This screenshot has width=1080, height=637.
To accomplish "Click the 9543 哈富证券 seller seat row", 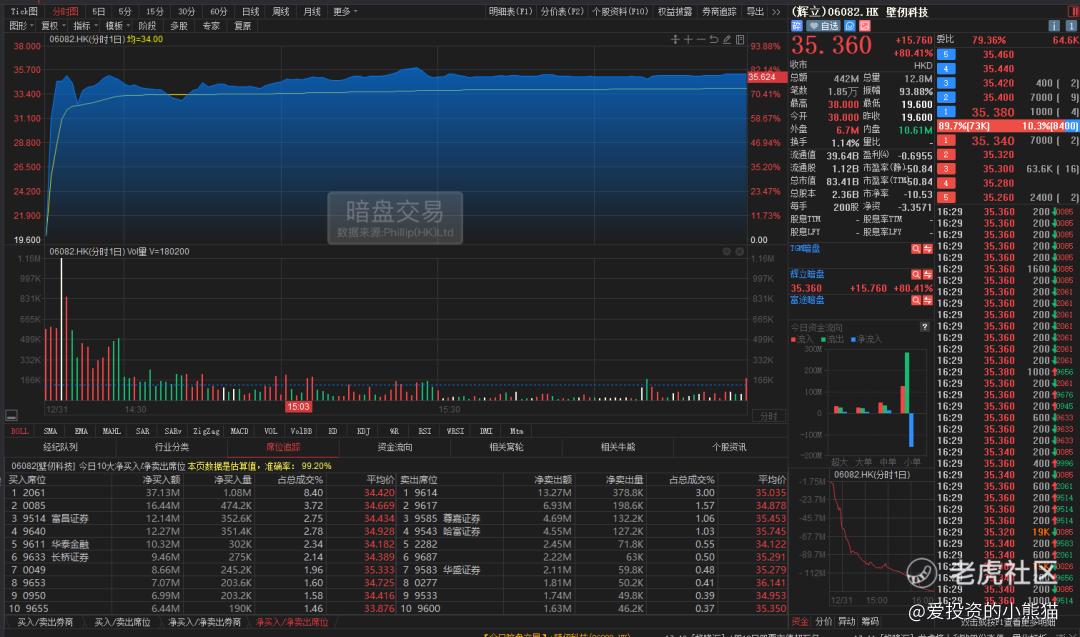I will 594,531.
